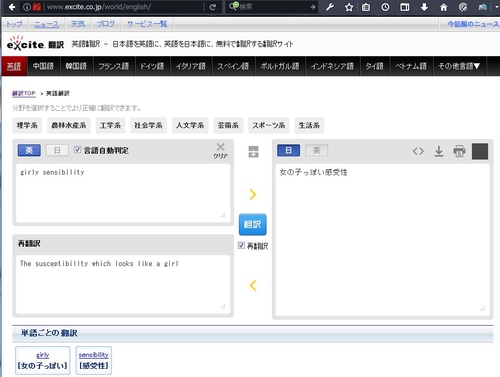The height and width of the screenshot is (377, 500).
Task: Bookmark page with the star icon
Action: click(349, 7)
